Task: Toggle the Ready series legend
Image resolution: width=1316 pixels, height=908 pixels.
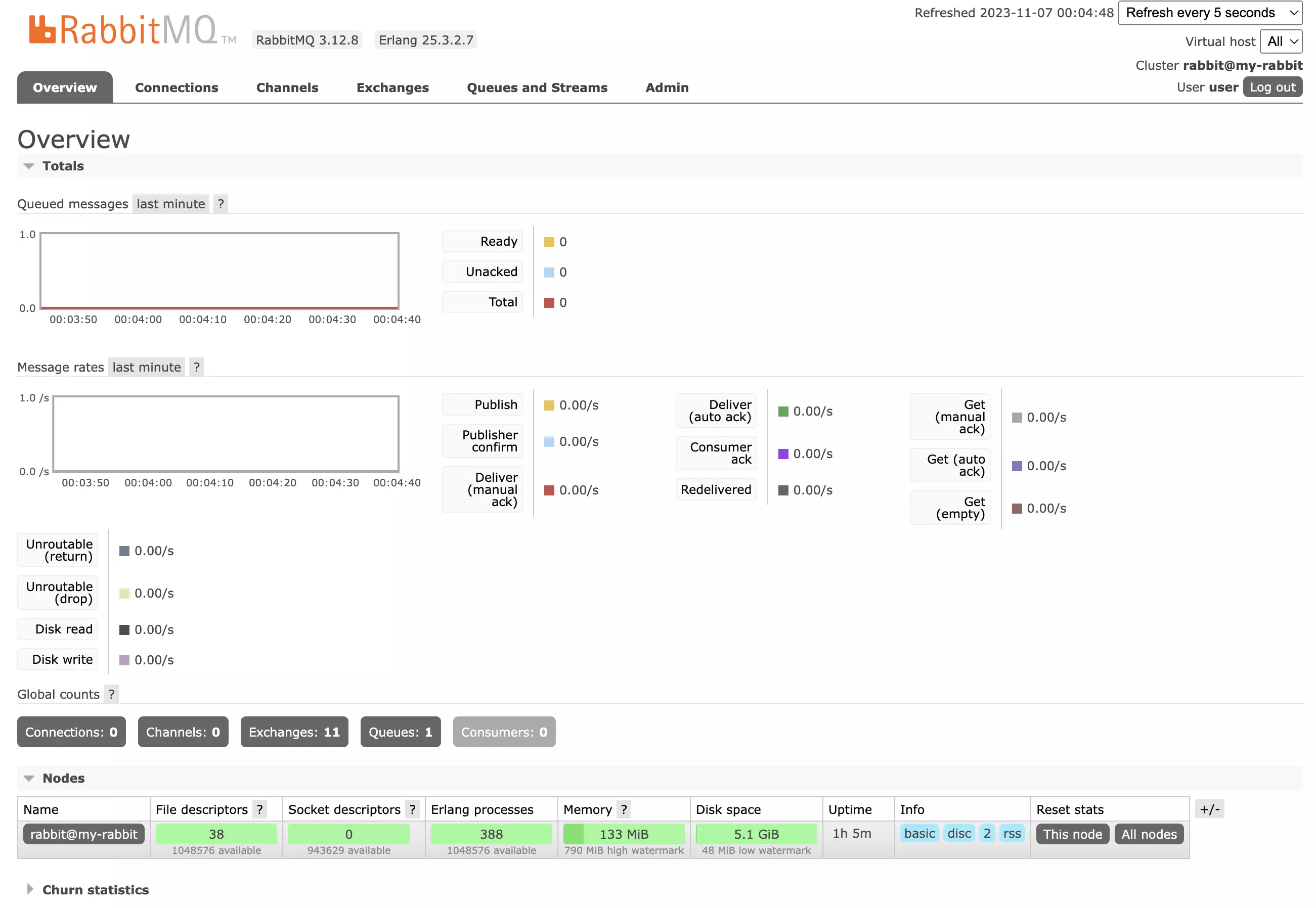Action: 482,241
